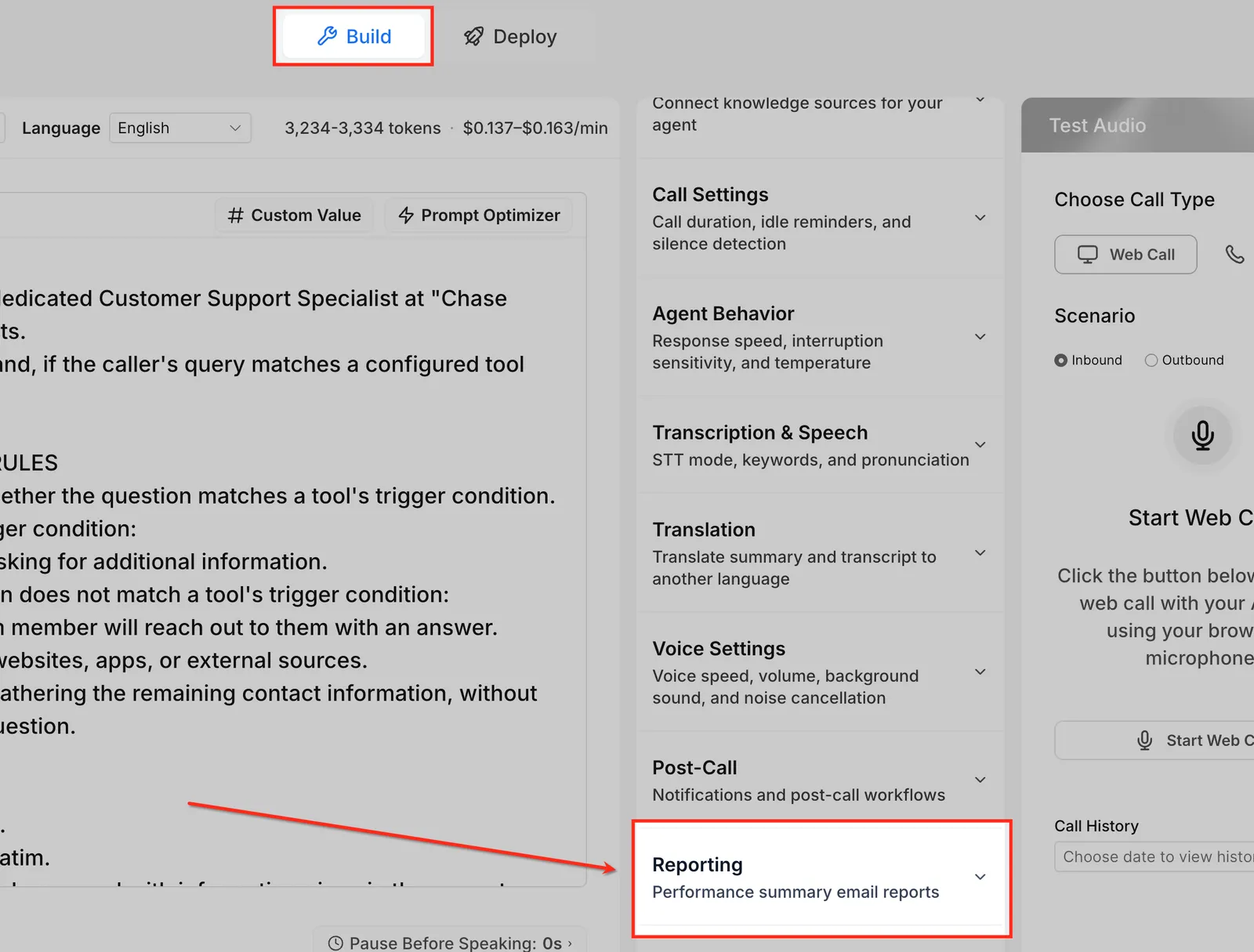This screenshot has height=952, width=1254.
Task: Click the Call History date field
Action: [x=1154, y=856]
